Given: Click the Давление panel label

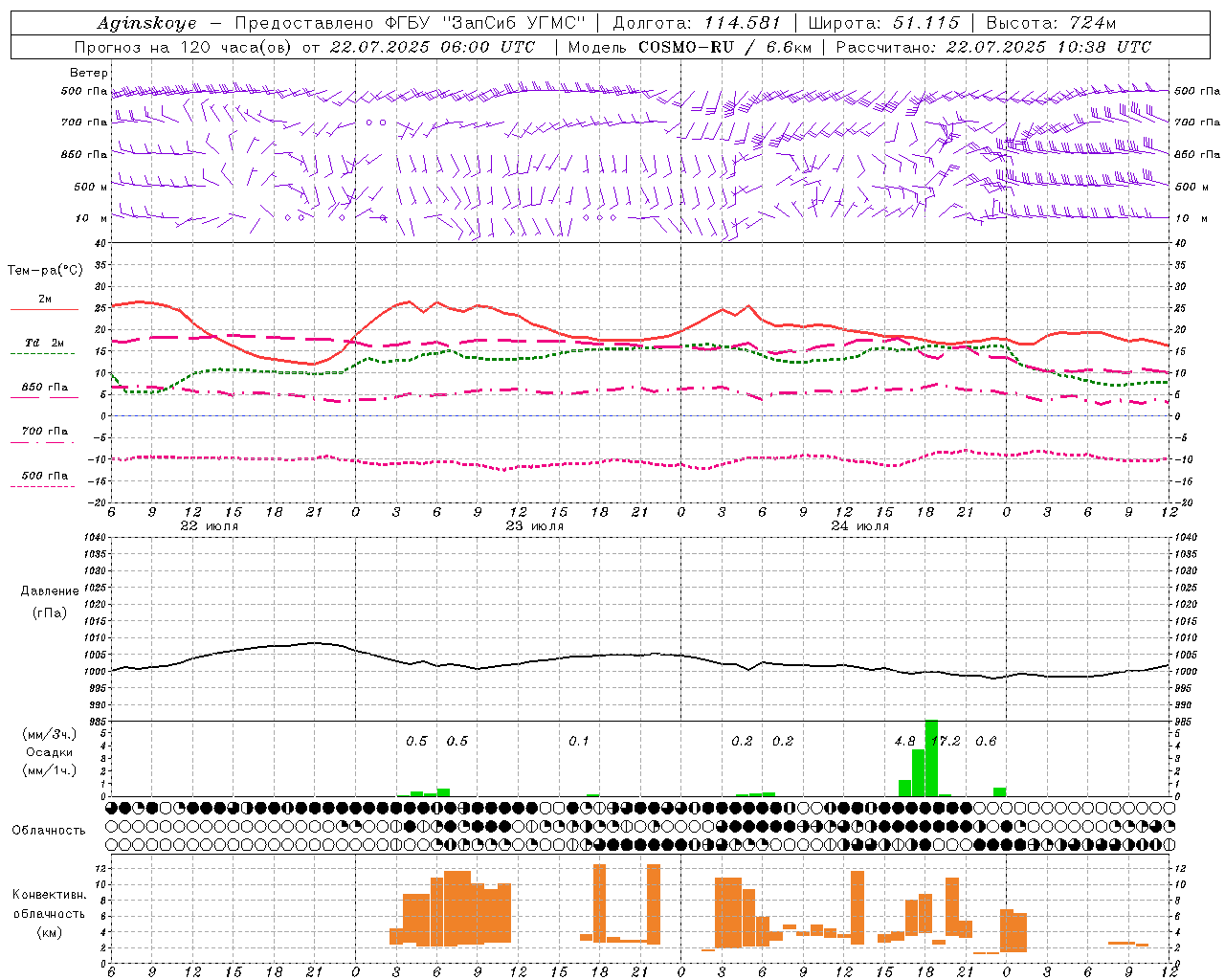Looking at the screenshot, I should 50,591.
